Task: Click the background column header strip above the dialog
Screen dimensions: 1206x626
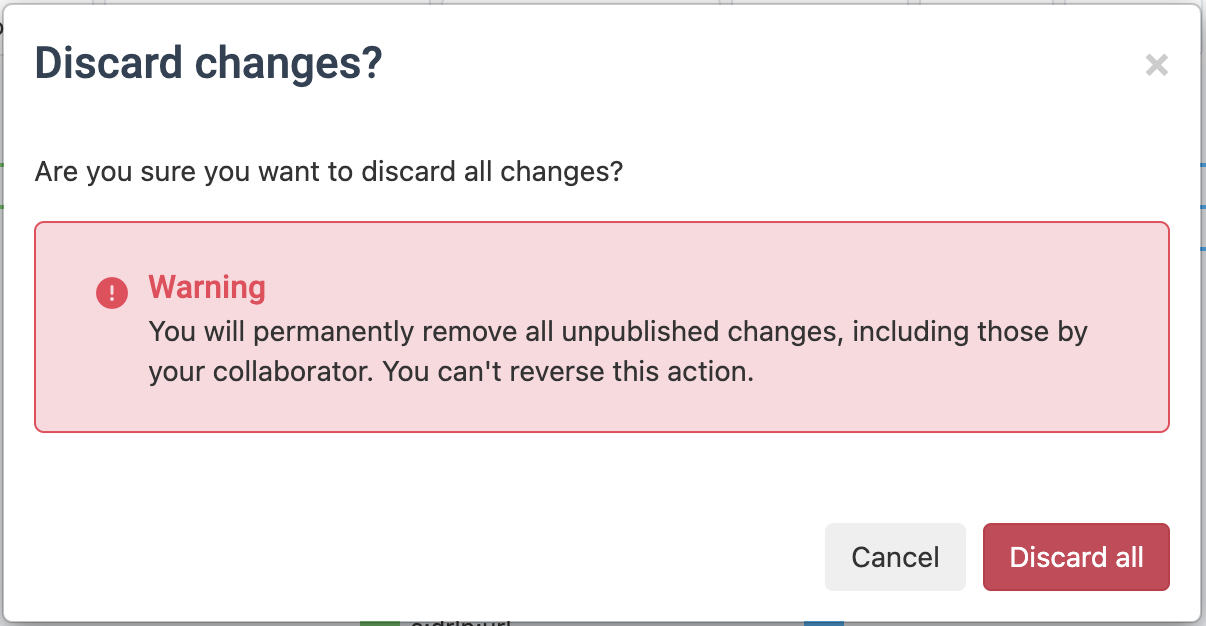Action: coord(602,2)
